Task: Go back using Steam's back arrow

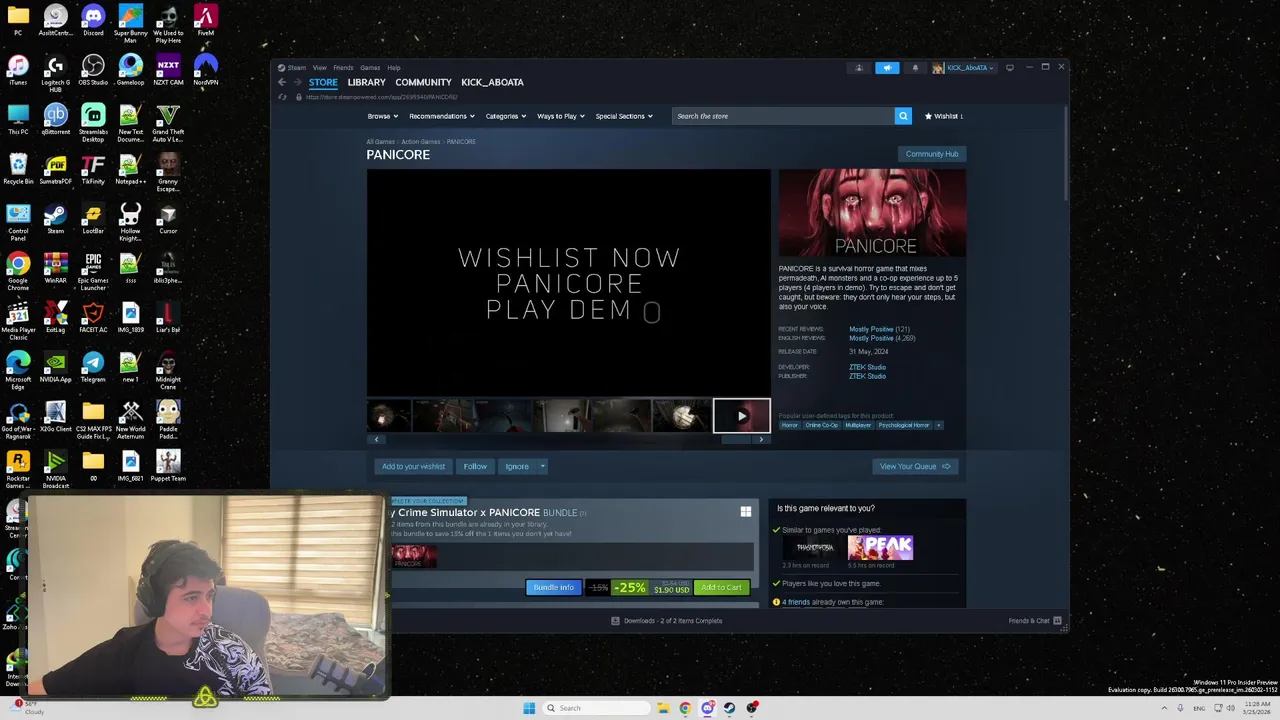Action: pyautogui.click(x=282, y=82)
